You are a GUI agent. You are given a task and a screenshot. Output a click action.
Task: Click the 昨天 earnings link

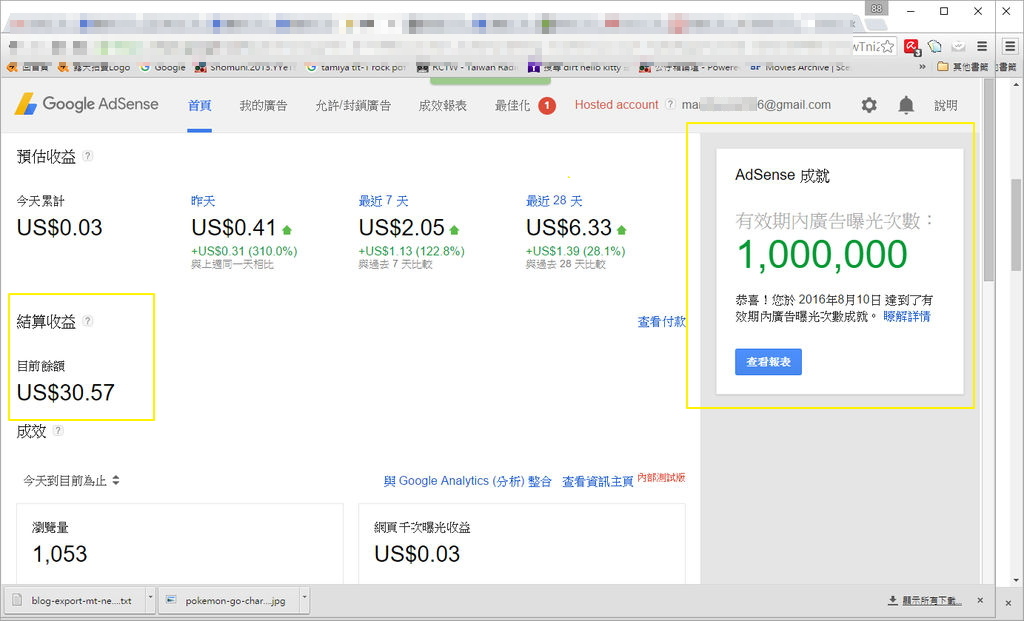[203, 200]
